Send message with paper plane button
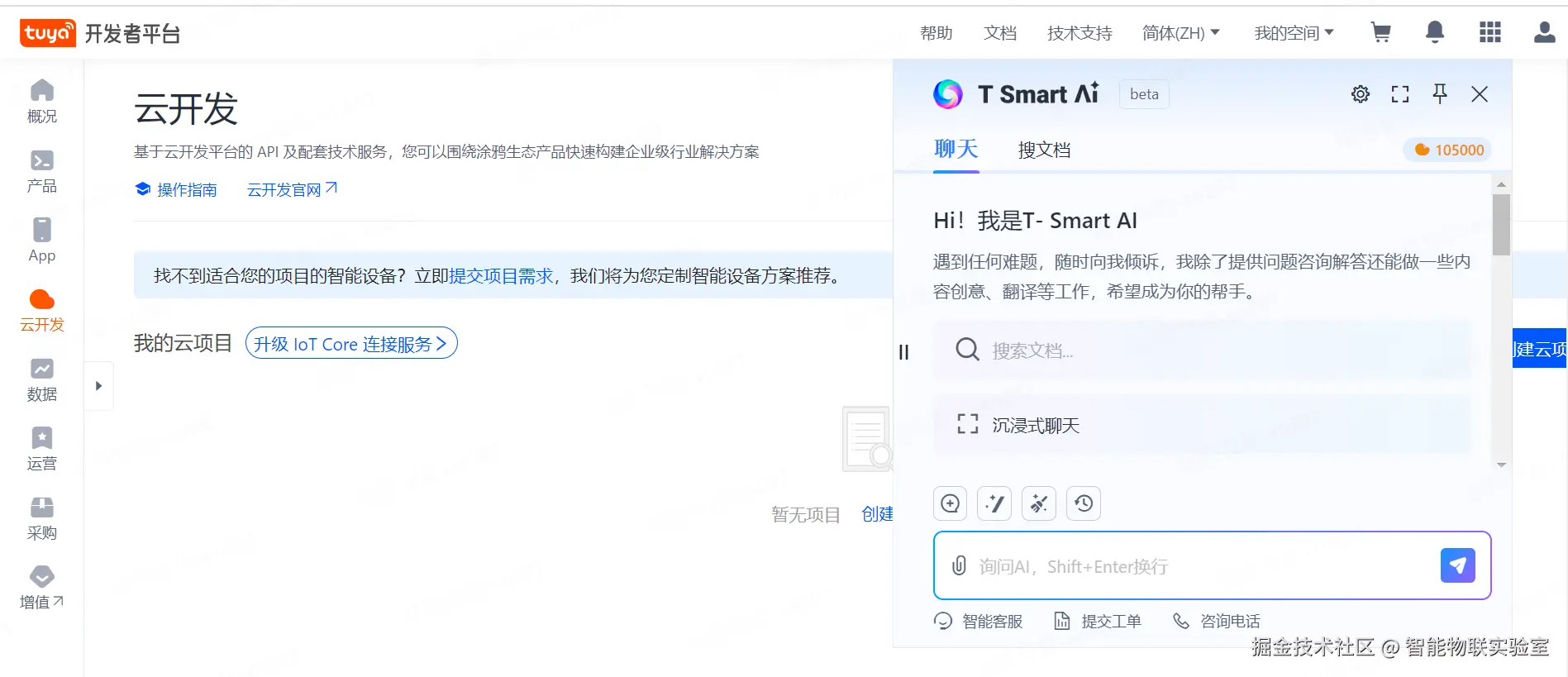Image resolution: width=1568 pixels, height=677 pixels. [1457, 565]
